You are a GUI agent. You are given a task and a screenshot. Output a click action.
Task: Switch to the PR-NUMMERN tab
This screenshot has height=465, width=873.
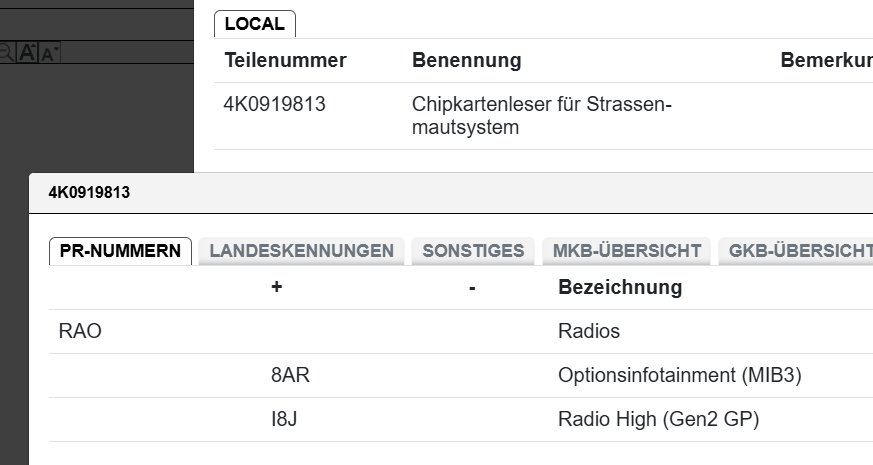click(x=121, y=251)
